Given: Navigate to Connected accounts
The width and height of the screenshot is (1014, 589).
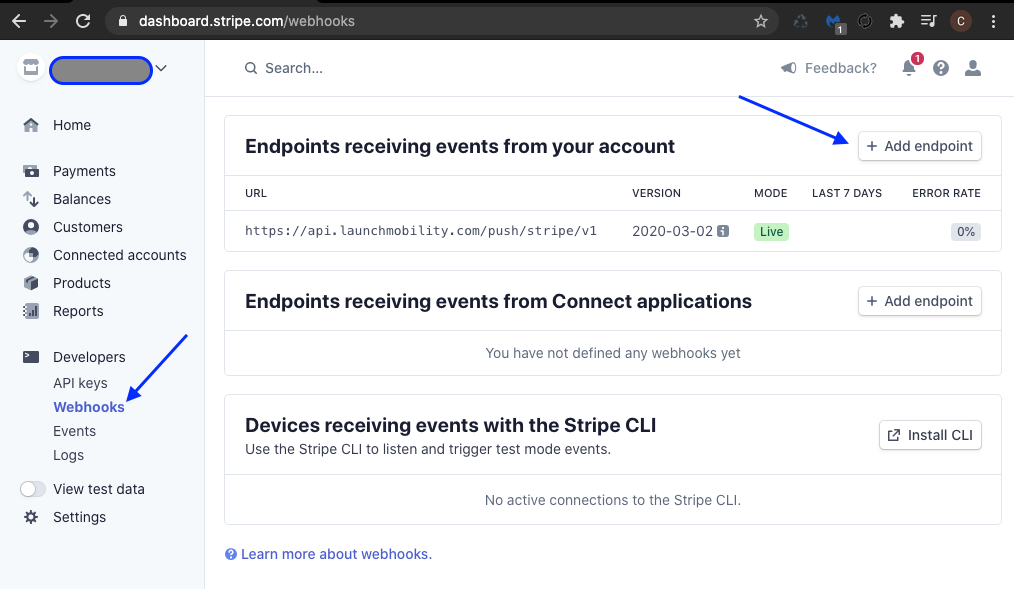Looking at the screenshot, I should 120,255.
